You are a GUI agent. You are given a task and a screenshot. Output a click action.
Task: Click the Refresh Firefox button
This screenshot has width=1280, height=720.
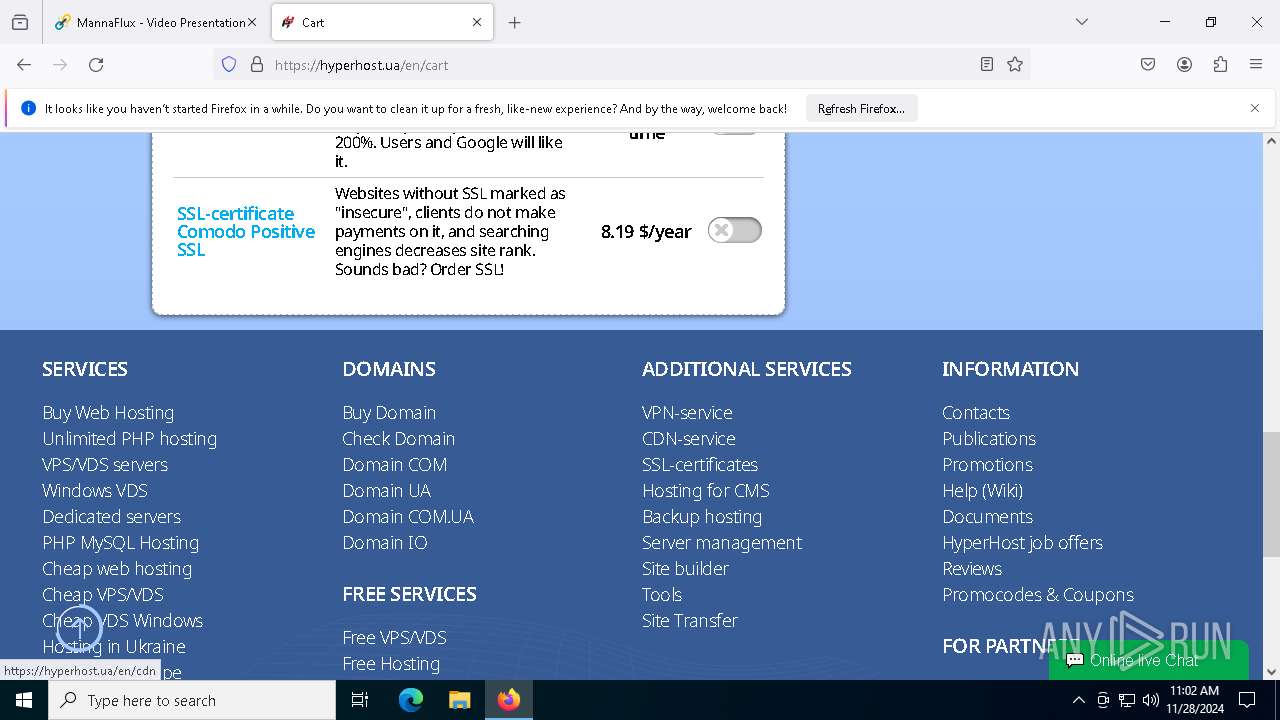click(861, 109)
